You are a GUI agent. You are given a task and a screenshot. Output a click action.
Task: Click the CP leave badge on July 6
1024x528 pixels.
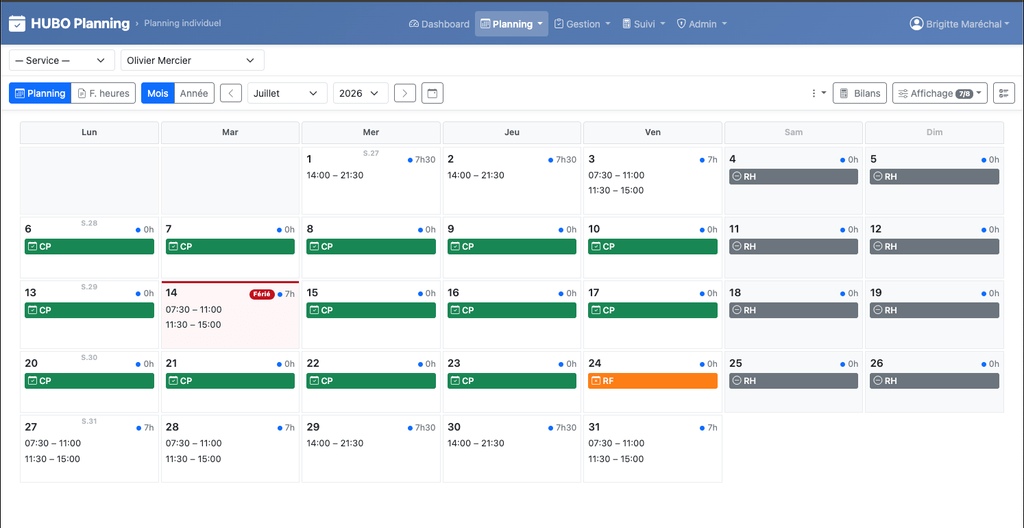coord(89,246)
